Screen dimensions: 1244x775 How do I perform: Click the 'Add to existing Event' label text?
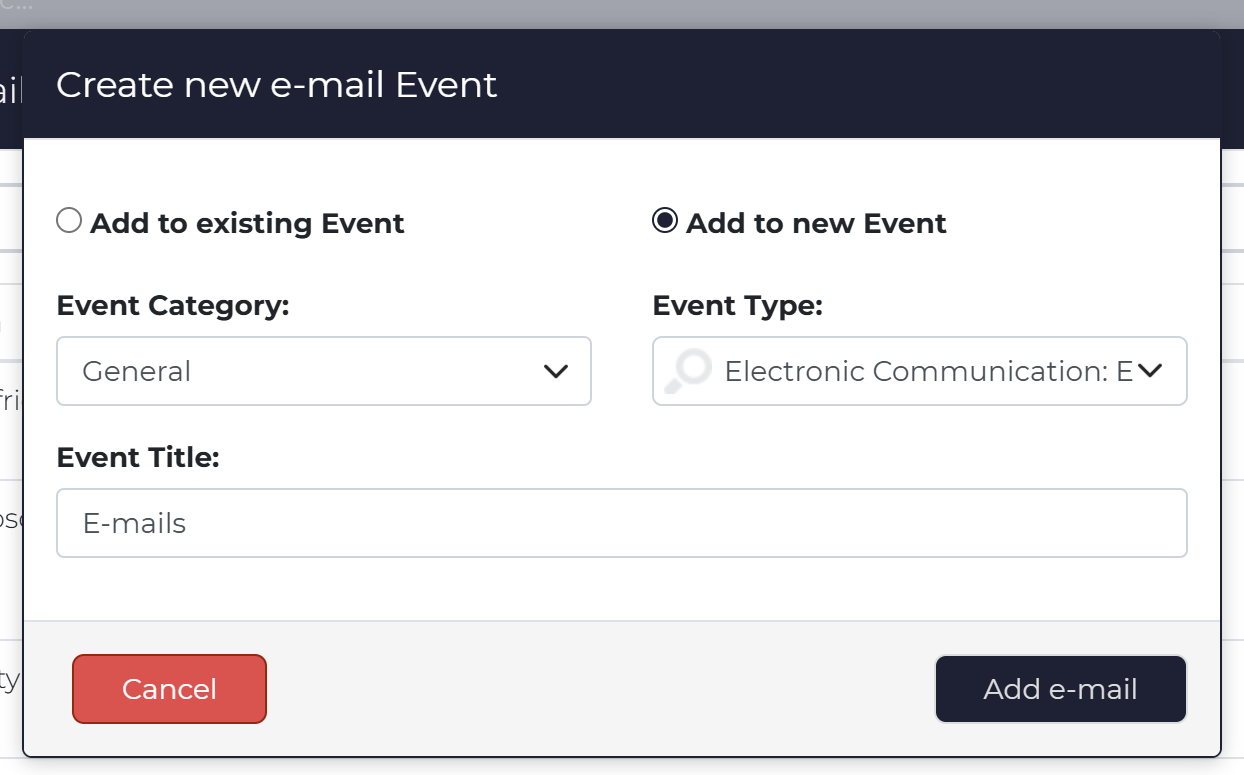click(247, 223)
